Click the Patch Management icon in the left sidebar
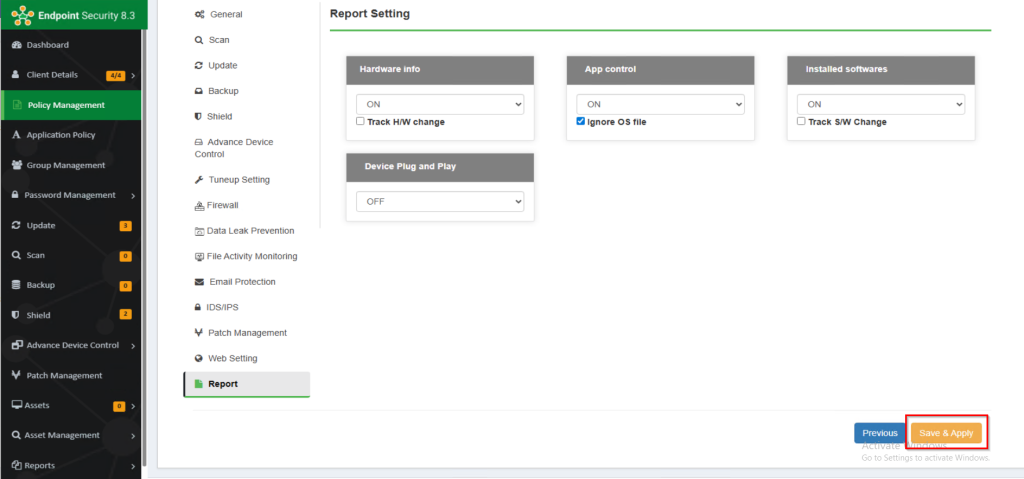The height and width of the screenshot is (479, 1024). click(16, 375)
